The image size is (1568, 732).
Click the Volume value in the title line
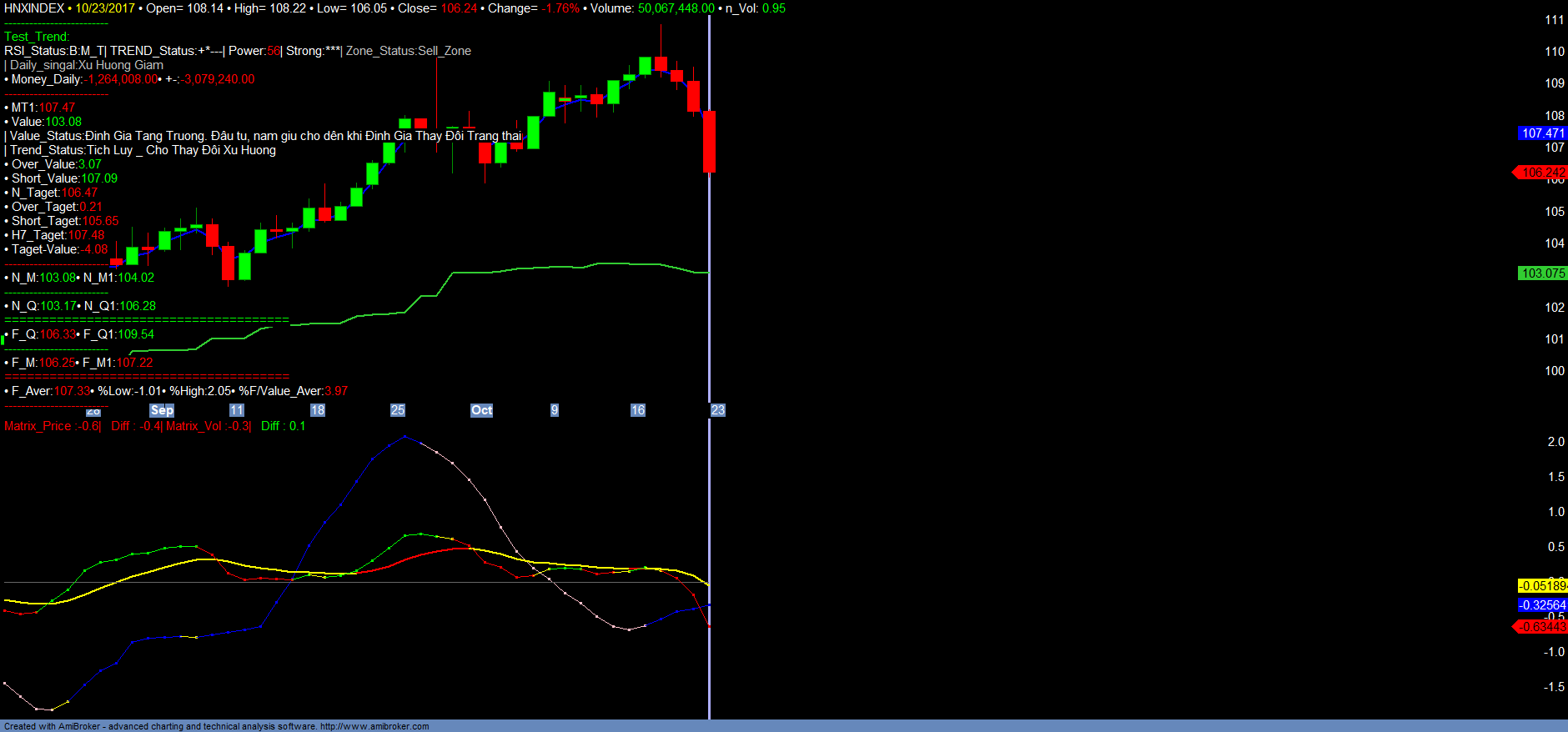point(676,8)
